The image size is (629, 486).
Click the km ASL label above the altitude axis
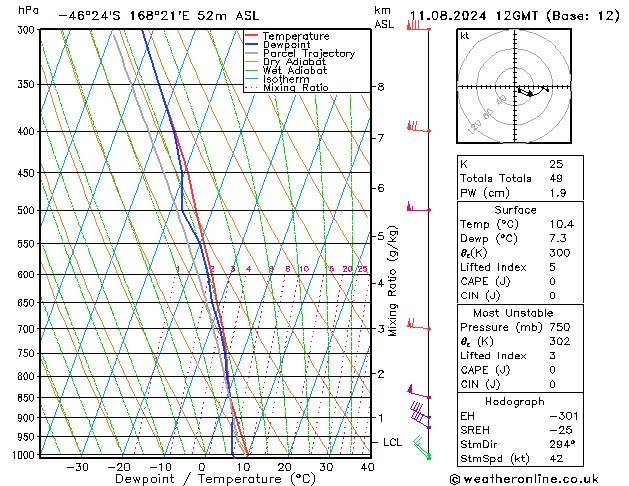tap(384, 17)
